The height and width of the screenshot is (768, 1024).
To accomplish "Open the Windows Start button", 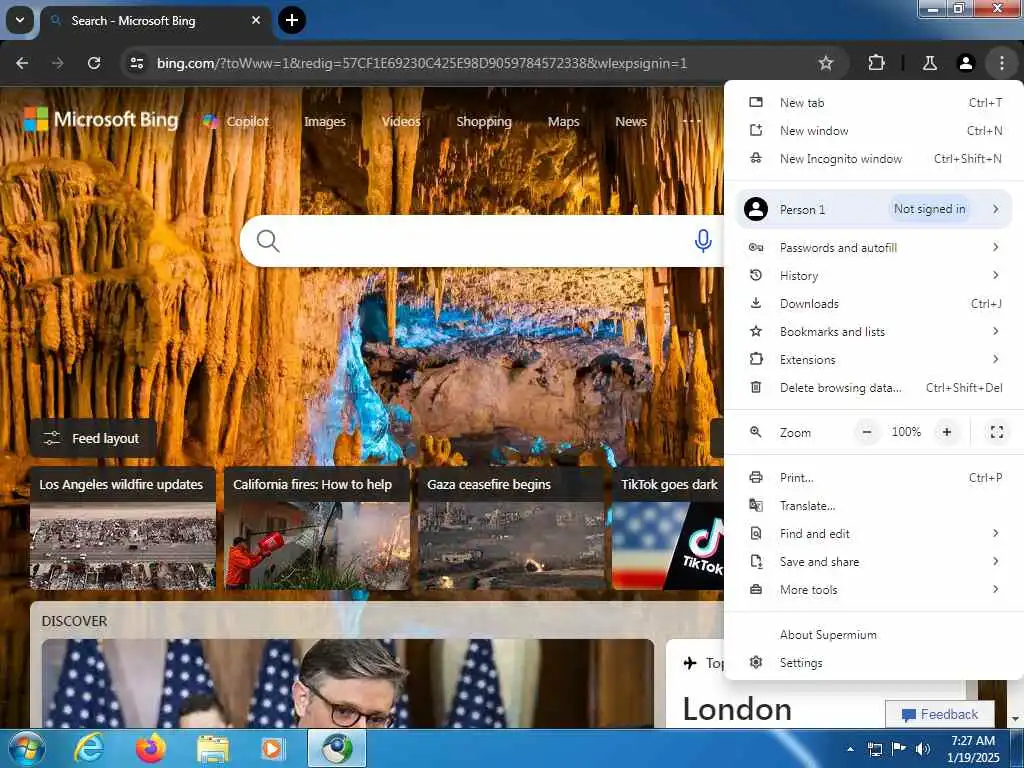I will point(27,748).
